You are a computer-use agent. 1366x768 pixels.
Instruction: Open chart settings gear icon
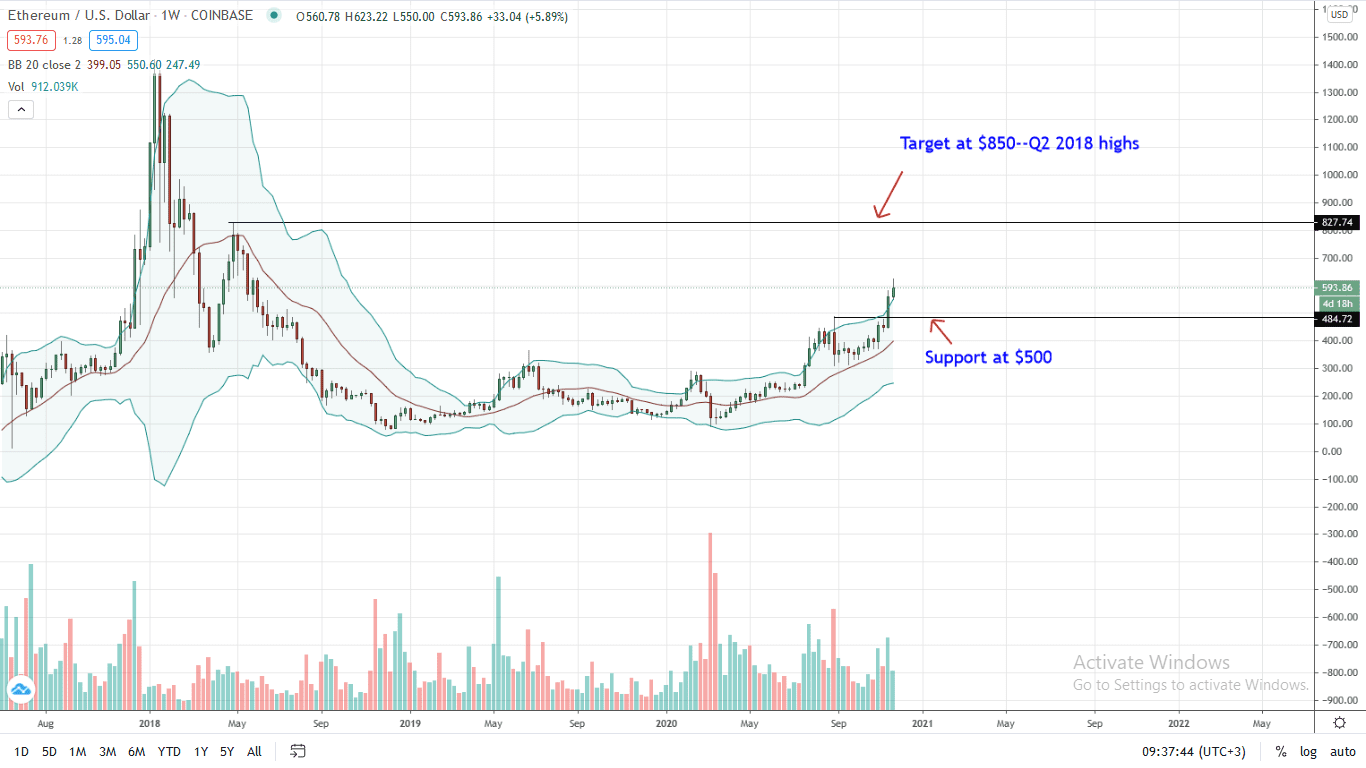pyautogui.click(x=1340, y=722)
